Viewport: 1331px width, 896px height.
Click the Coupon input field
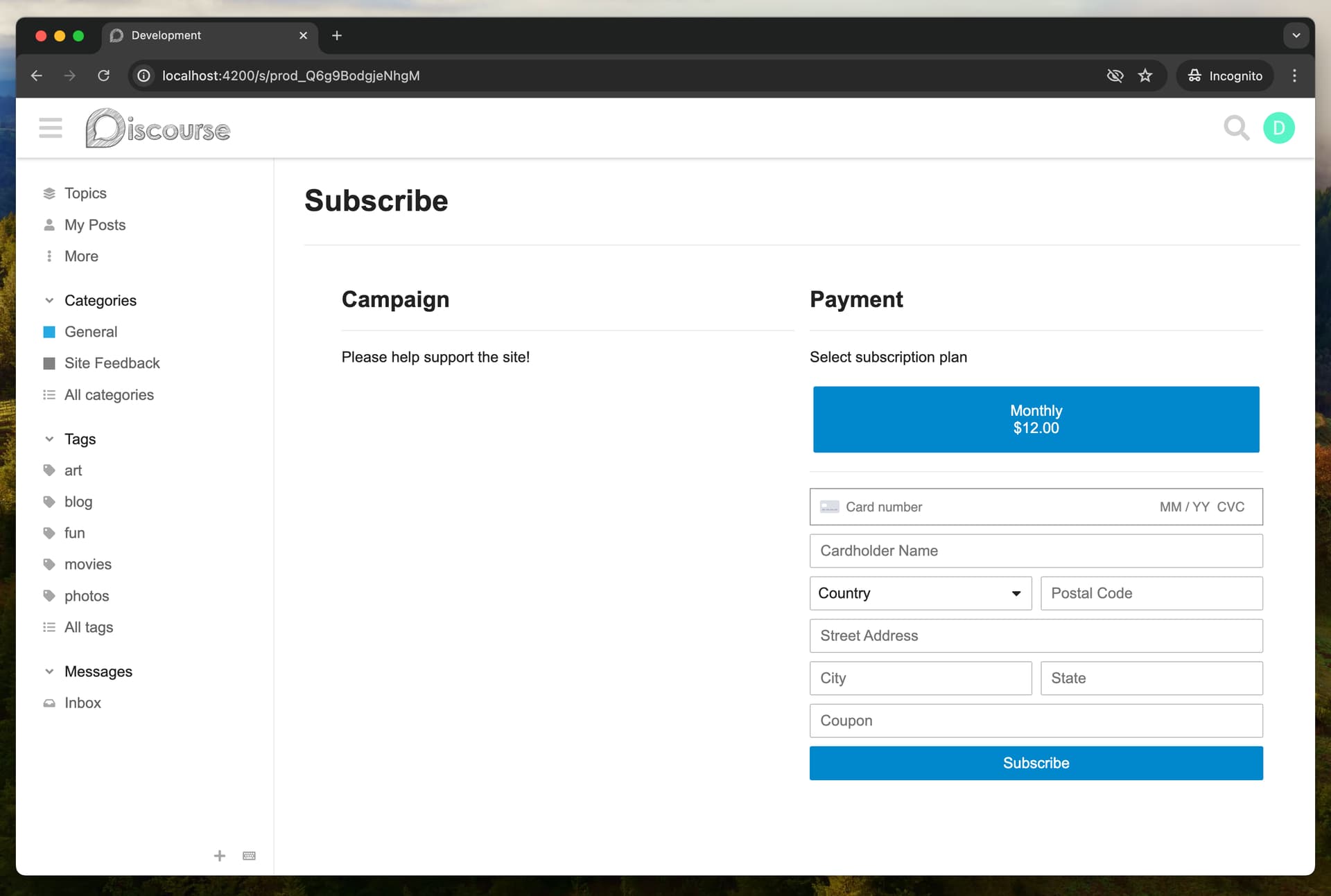[1036, 721]
